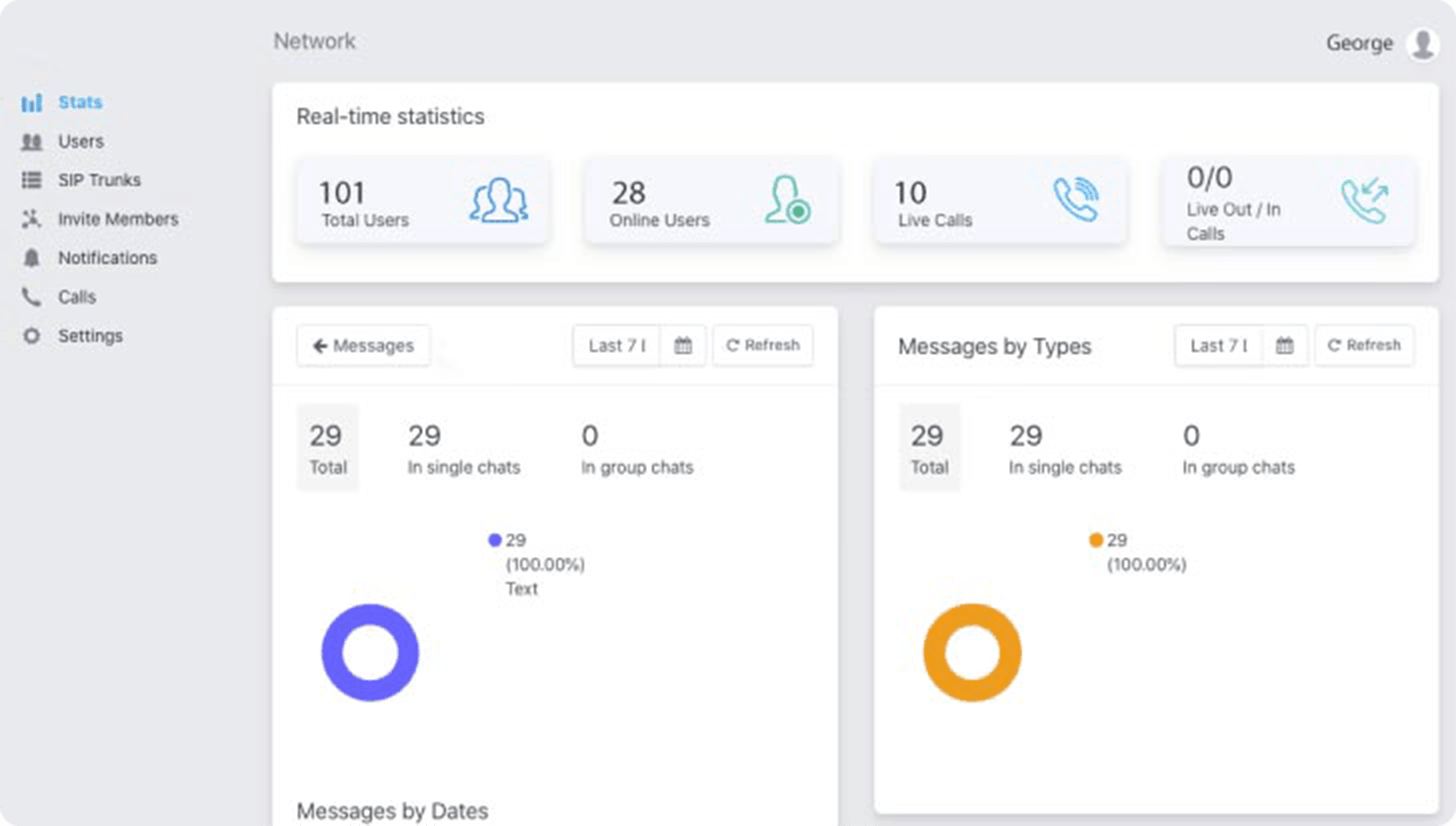Click George's profile avatar icon
This screenshot has width=1456, height=826.
click(x=1422, y=44)
